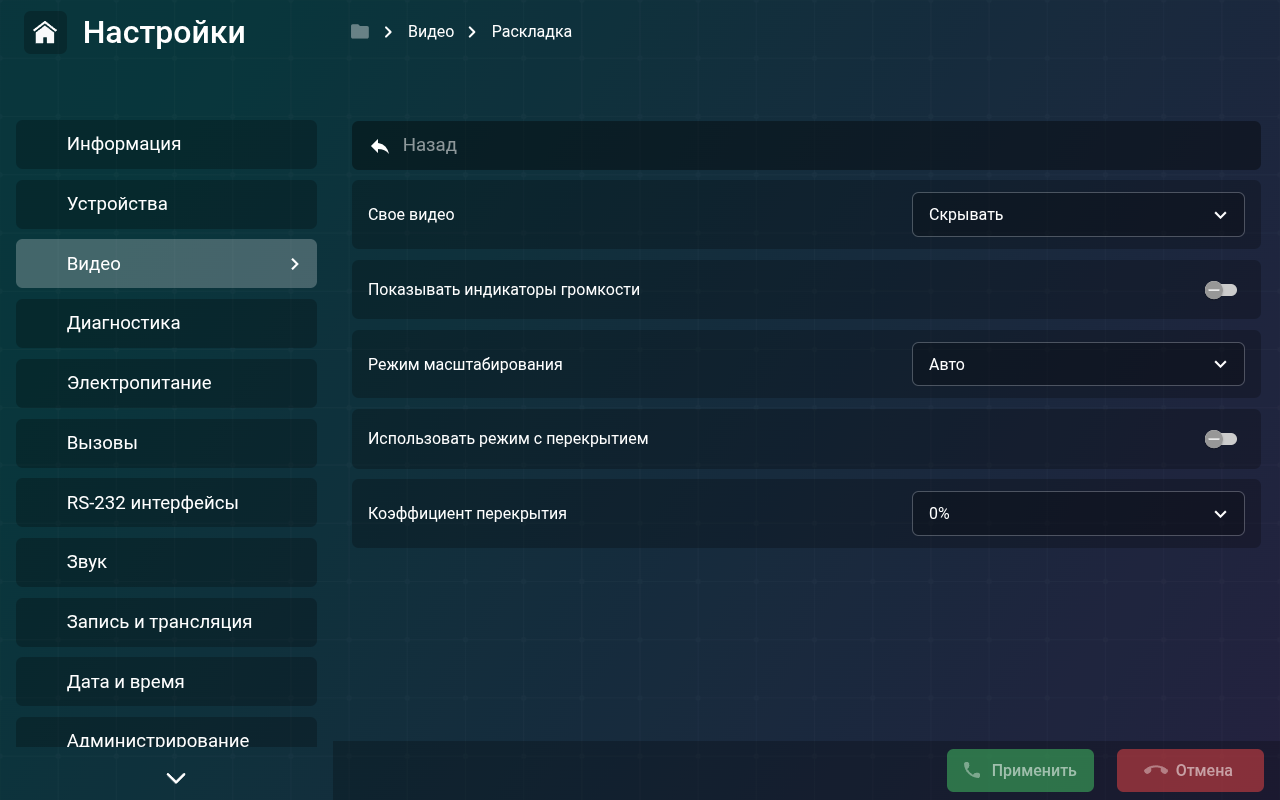Enable Использовать режим с перекрытием
The height and width of the screenshot is (800, 1280).
[1221, 439]
